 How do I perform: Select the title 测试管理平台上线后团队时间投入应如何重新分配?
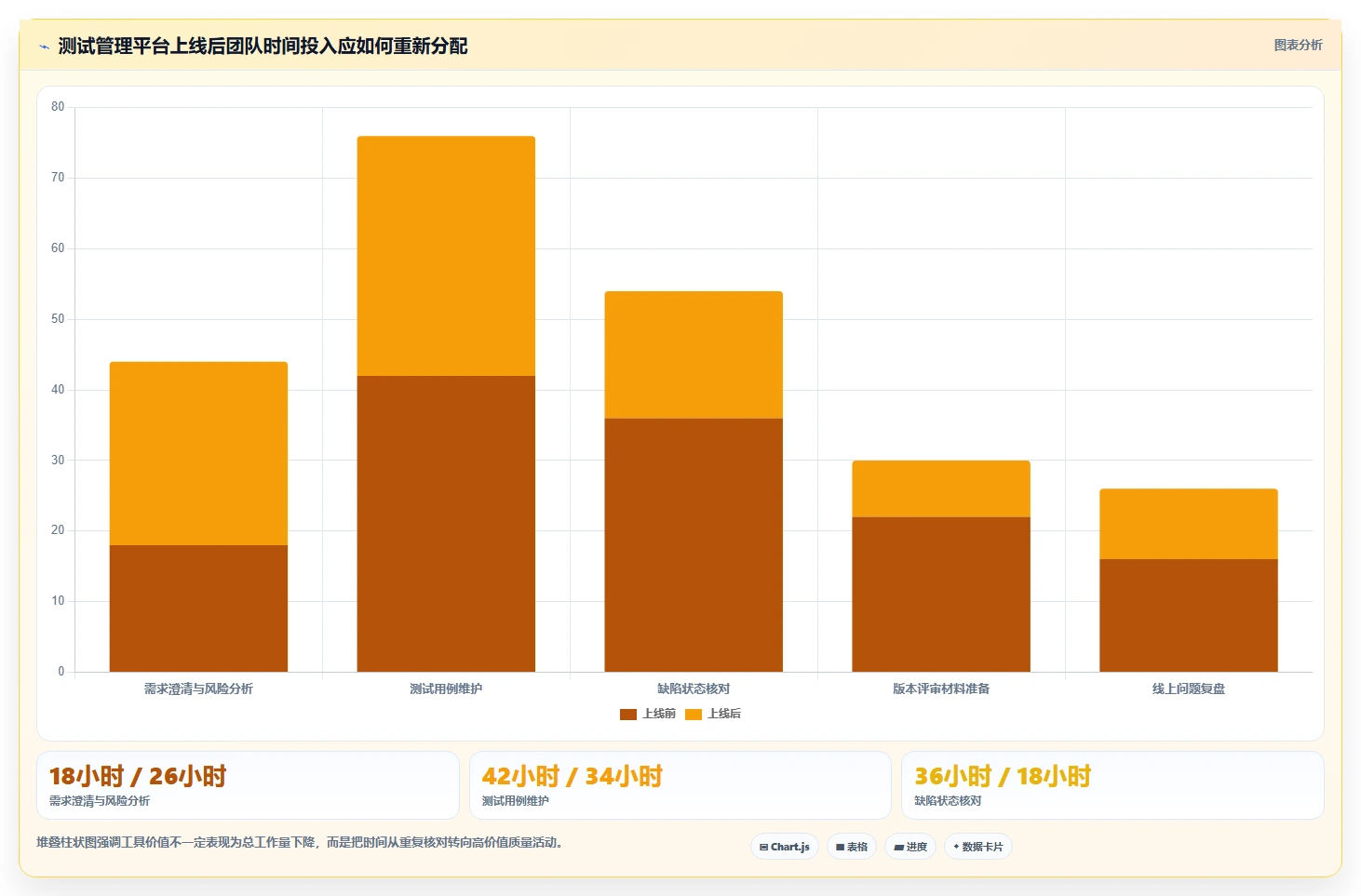(263, 46)
